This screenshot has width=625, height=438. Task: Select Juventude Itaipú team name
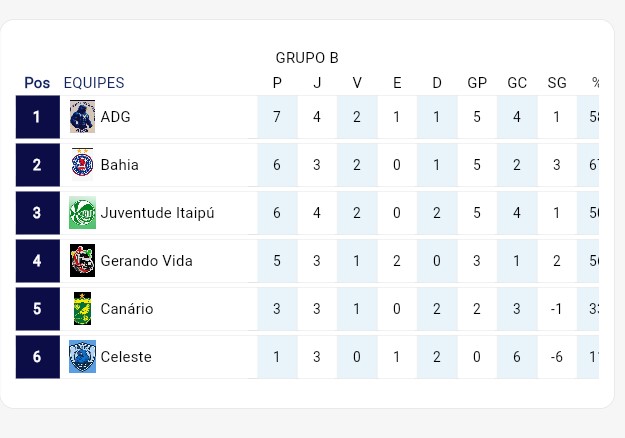(157, 213)
